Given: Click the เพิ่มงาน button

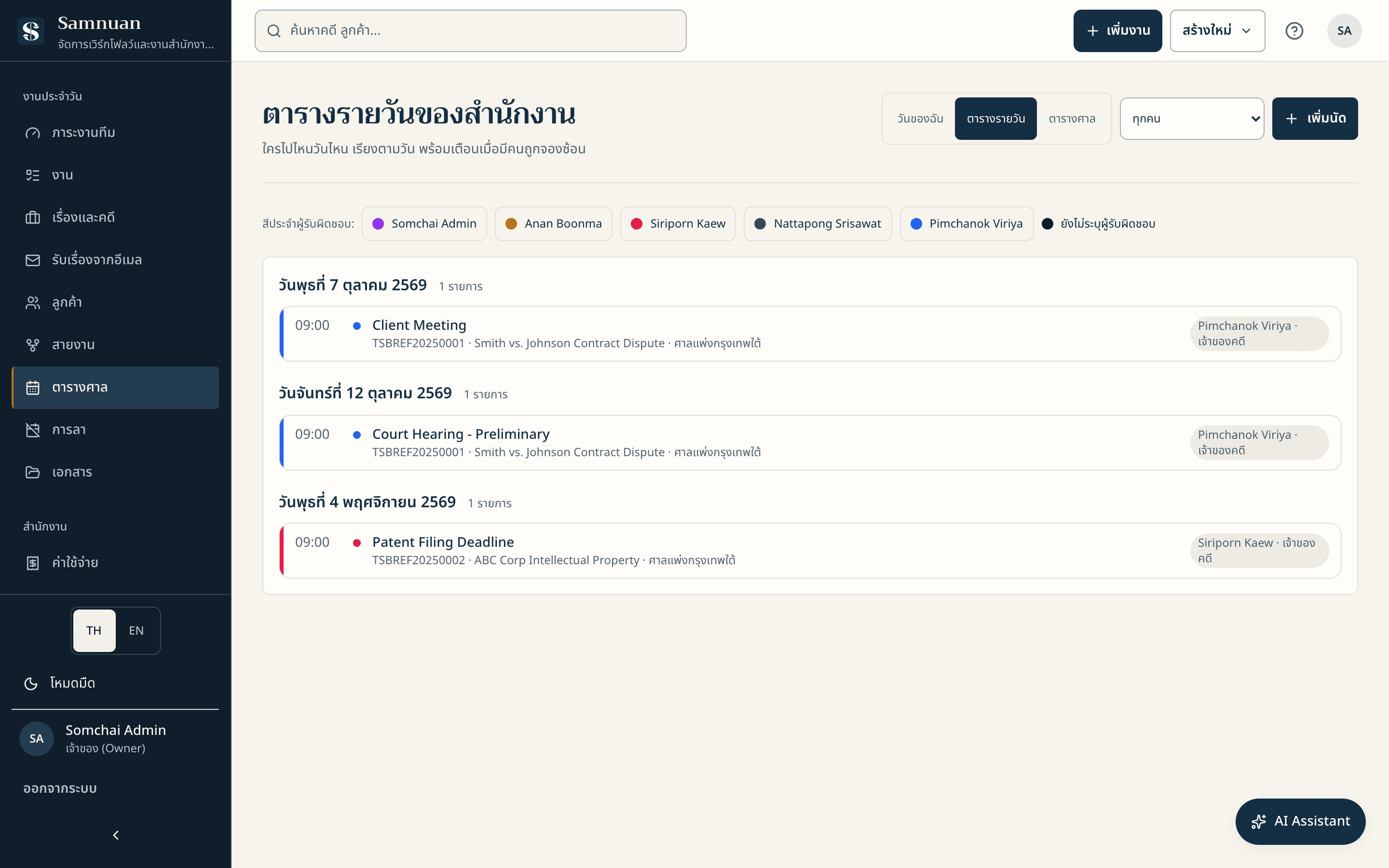Looking at the screenshot, I should (x=1117, y=31).
